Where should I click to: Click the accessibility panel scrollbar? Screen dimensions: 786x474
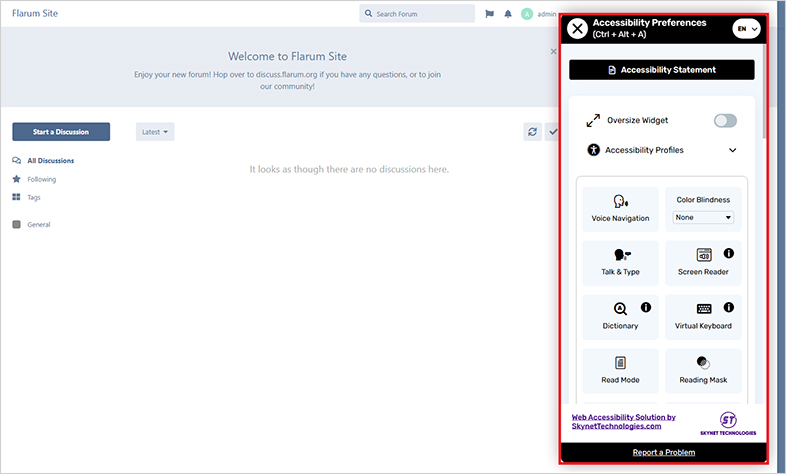pyautogui.click(x=764, y=91)
